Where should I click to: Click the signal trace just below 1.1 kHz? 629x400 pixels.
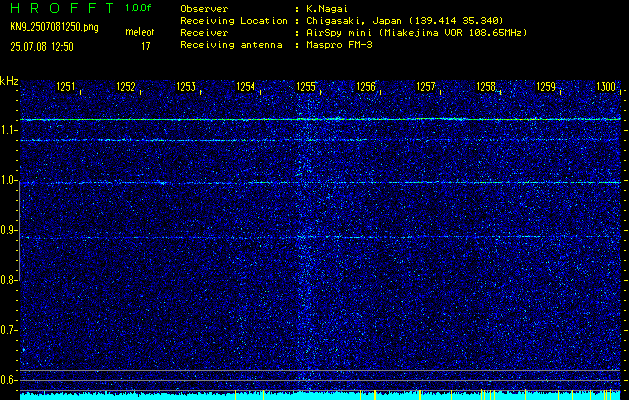point(320,140)
